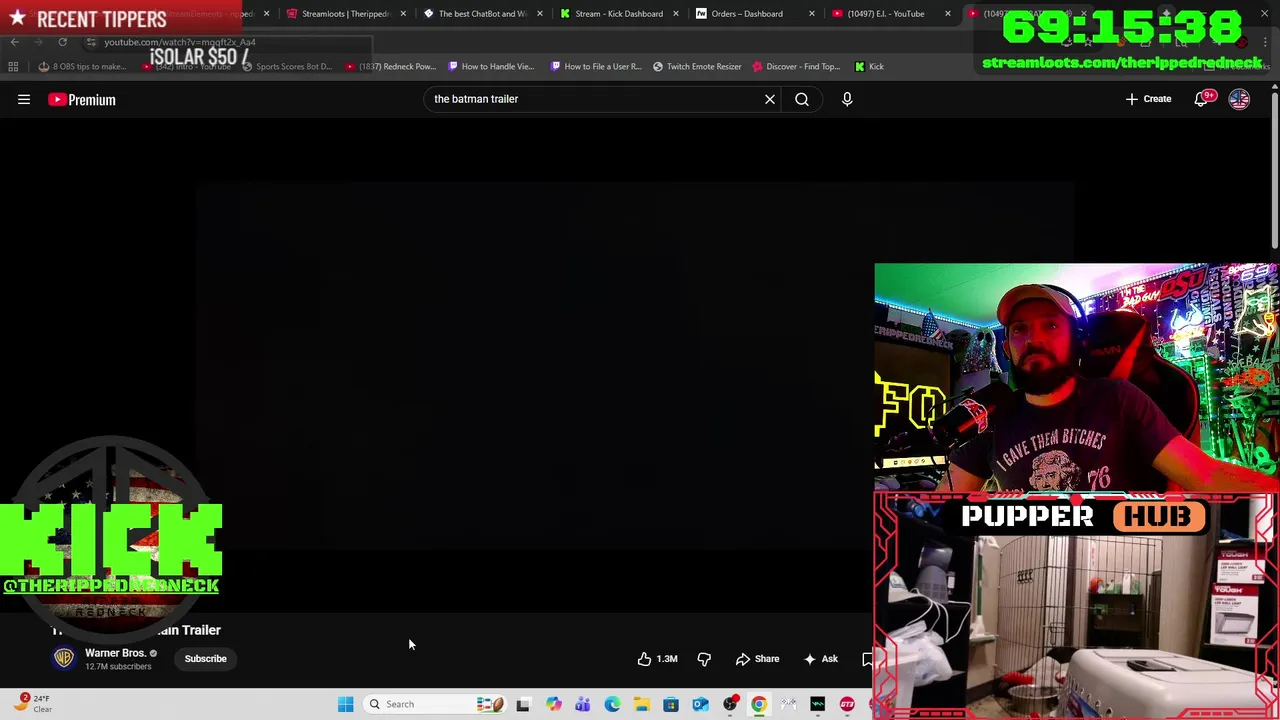The image size is (1280, 720).
Task: Close the Streamloots | Theripped tab
Action: point(403,14)
